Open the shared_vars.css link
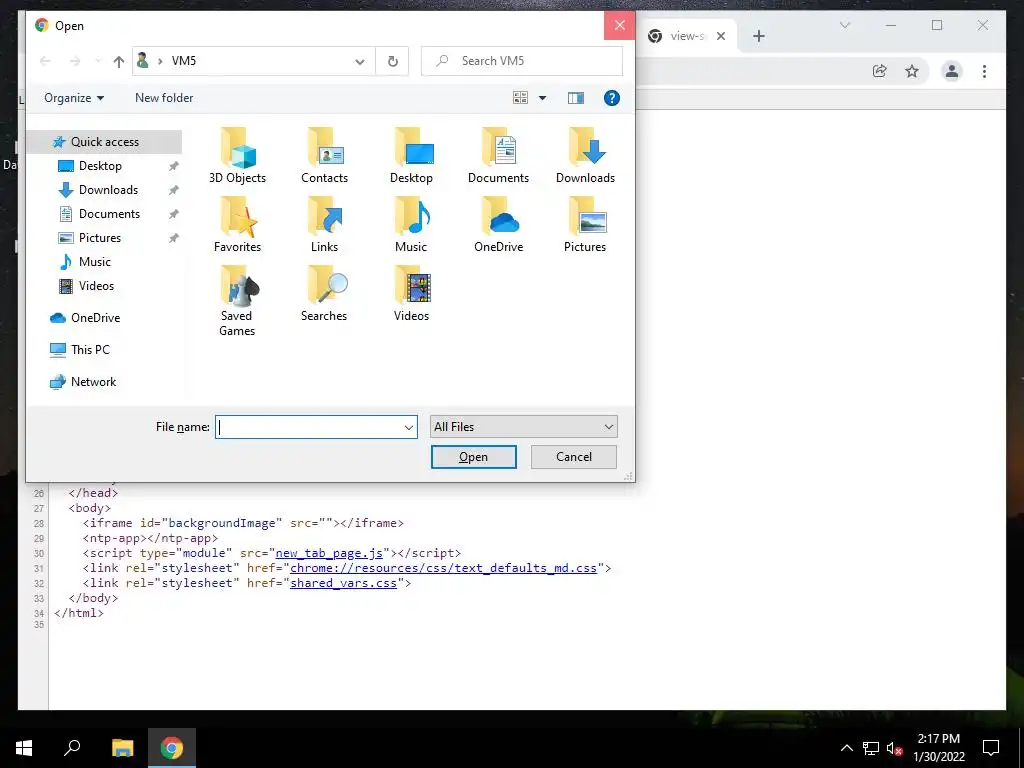This screenshot has width=1024, height=768. tap(344, 583)
